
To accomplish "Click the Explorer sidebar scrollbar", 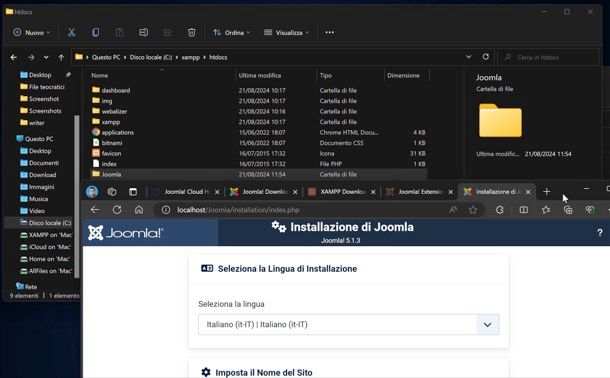I will click(77, 196).
